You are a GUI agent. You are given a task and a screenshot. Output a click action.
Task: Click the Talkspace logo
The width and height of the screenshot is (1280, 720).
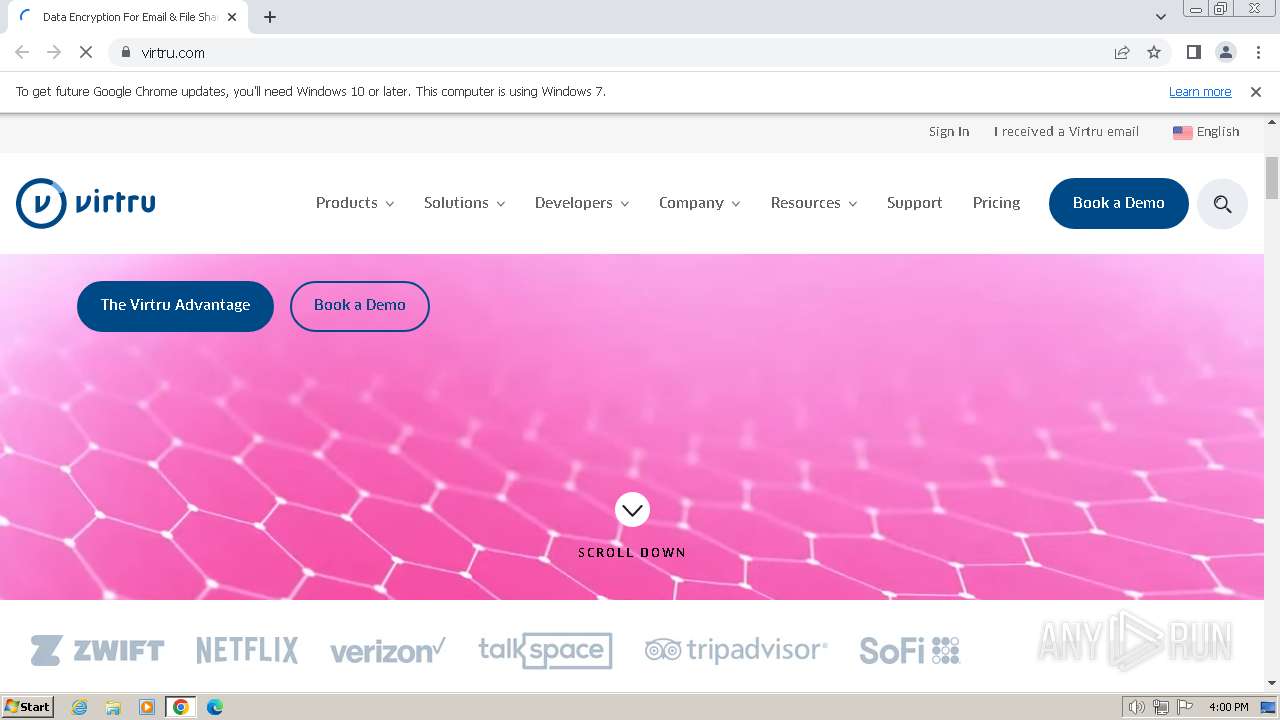coord(545,651)
